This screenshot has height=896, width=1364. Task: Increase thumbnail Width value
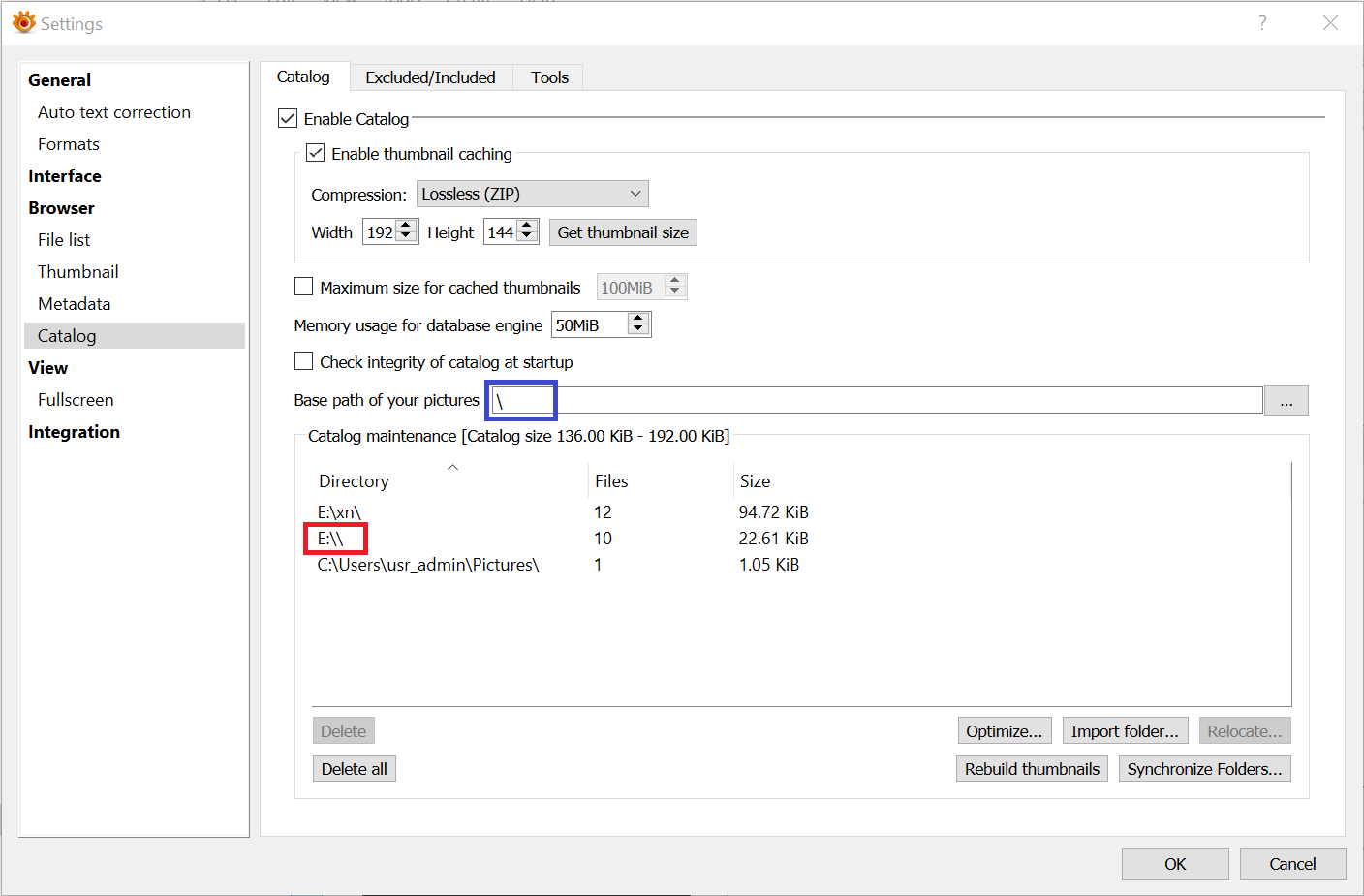tap(406, 226)
